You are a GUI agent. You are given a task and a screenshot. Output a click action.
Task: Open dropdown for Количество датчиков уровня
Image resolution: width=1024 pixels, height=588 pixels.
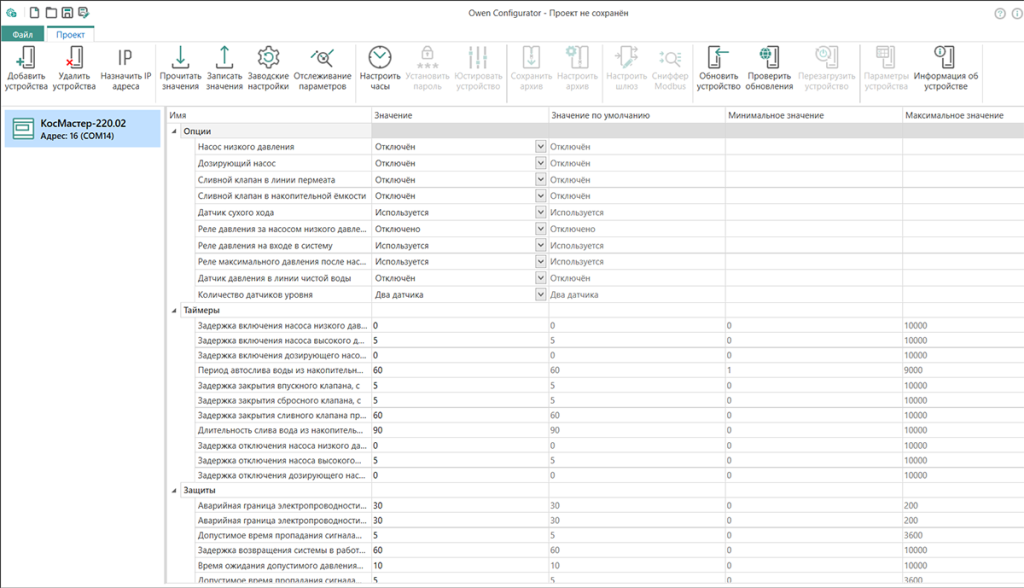540,294
